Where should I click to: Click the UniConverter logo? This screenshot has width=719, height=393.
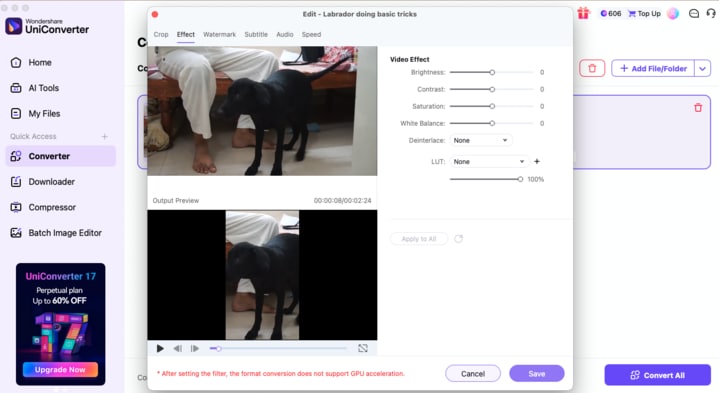tap(47, 26)
